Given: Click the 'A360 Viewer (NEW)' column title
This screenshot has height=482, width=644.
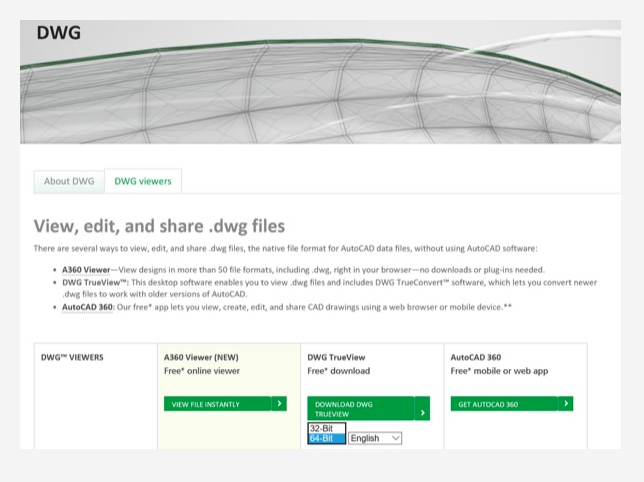Looking at the screenshot, I should 201,357.
